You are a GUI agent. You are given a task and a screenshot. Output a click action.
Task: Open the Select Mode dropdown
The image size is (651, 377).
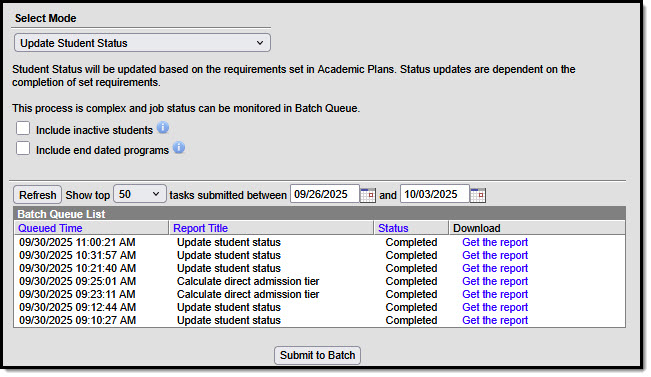tap(142, 43)
